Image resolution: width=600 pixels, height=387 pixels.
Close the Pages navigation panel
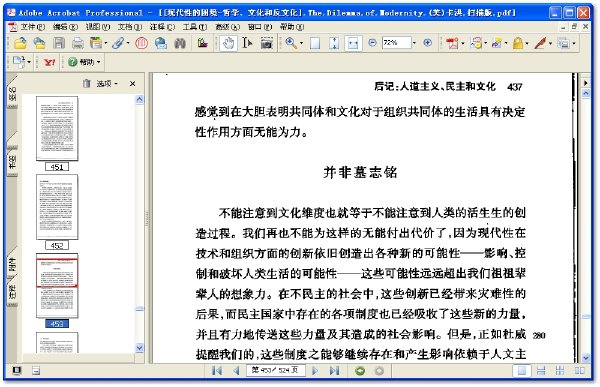click(132, 83)
